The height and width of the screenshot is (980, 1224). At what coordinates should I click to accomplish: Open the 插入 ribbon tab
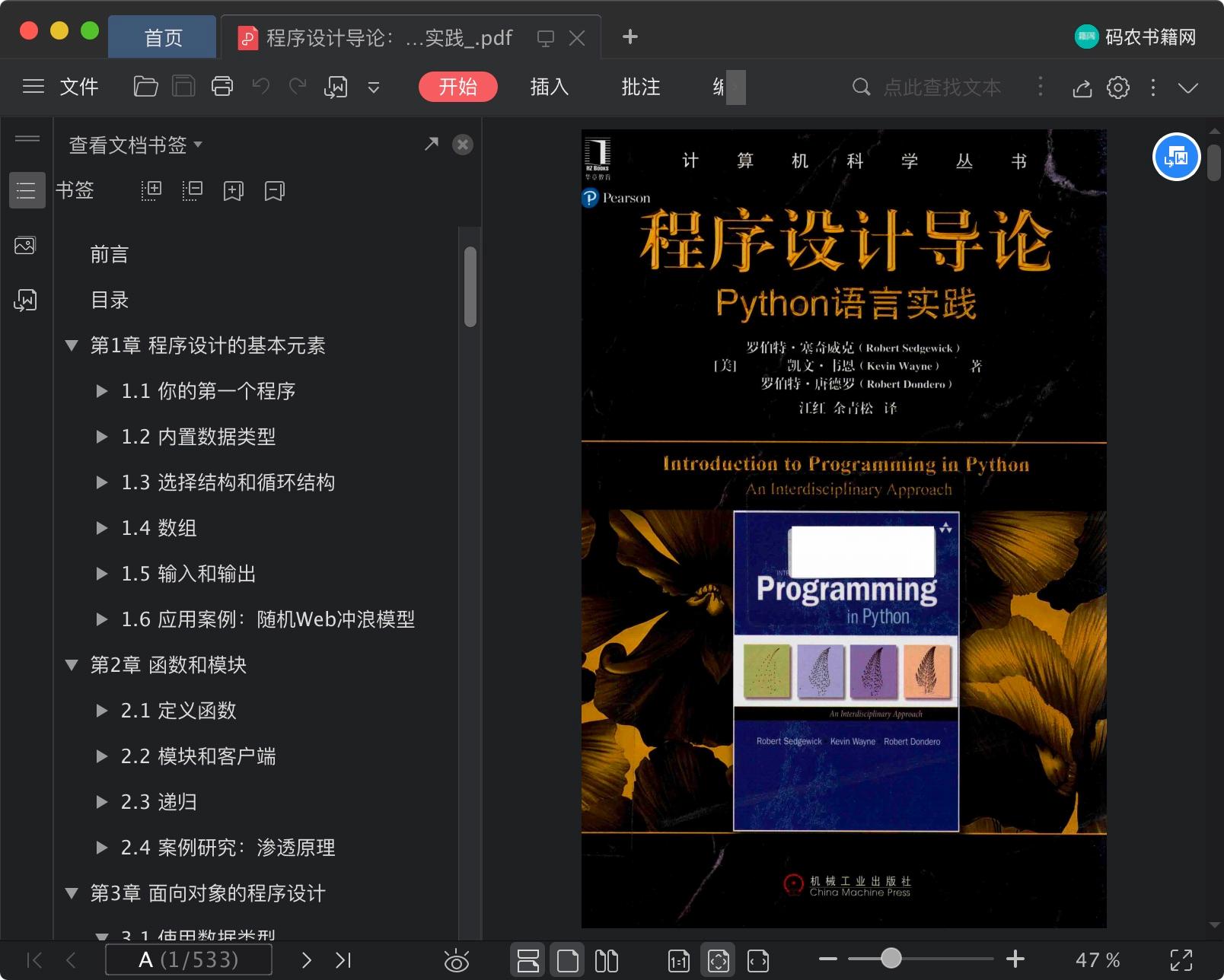coord(549,87)
